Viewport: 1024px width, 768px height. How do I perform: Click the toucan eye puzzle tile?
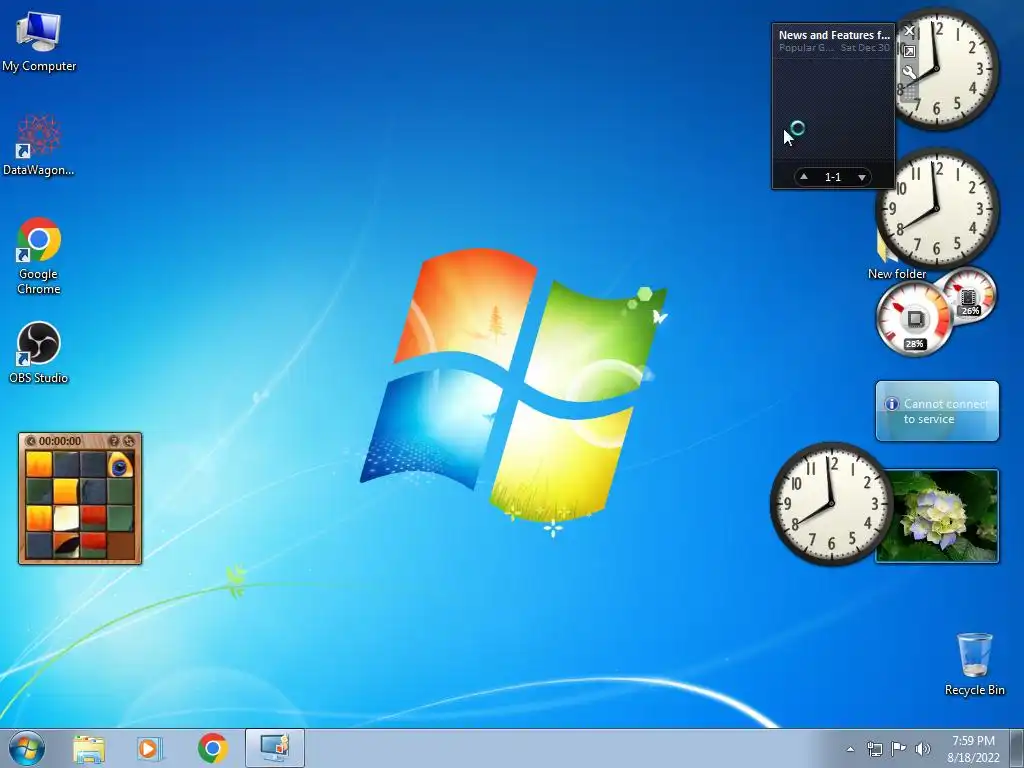[x=120, y=465]
